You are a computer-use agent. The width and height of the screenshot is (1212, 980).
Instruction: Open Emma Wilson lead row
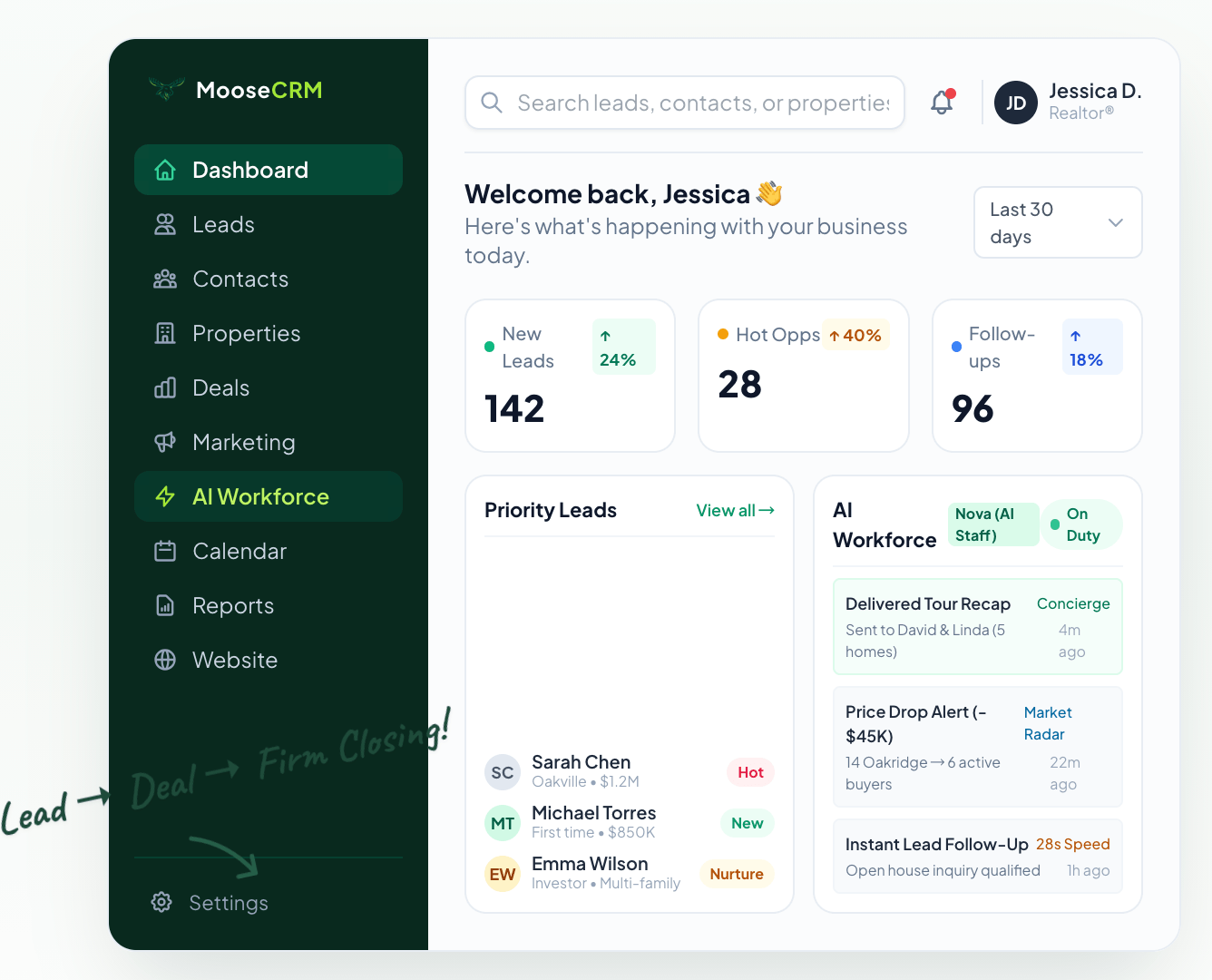coord(630,874)
